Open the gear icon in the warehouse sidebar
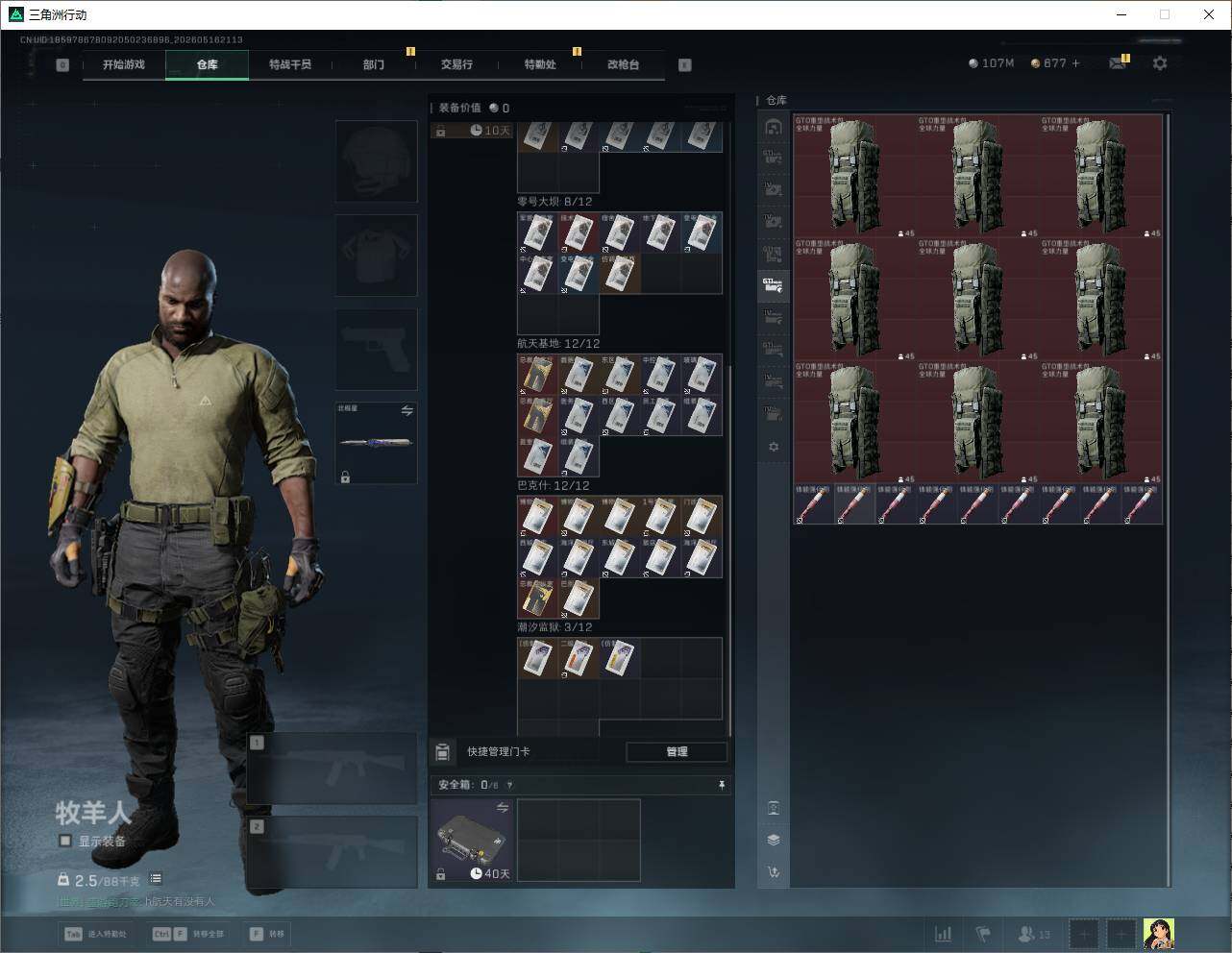The image size is (1232, 953). coord(774,447)
